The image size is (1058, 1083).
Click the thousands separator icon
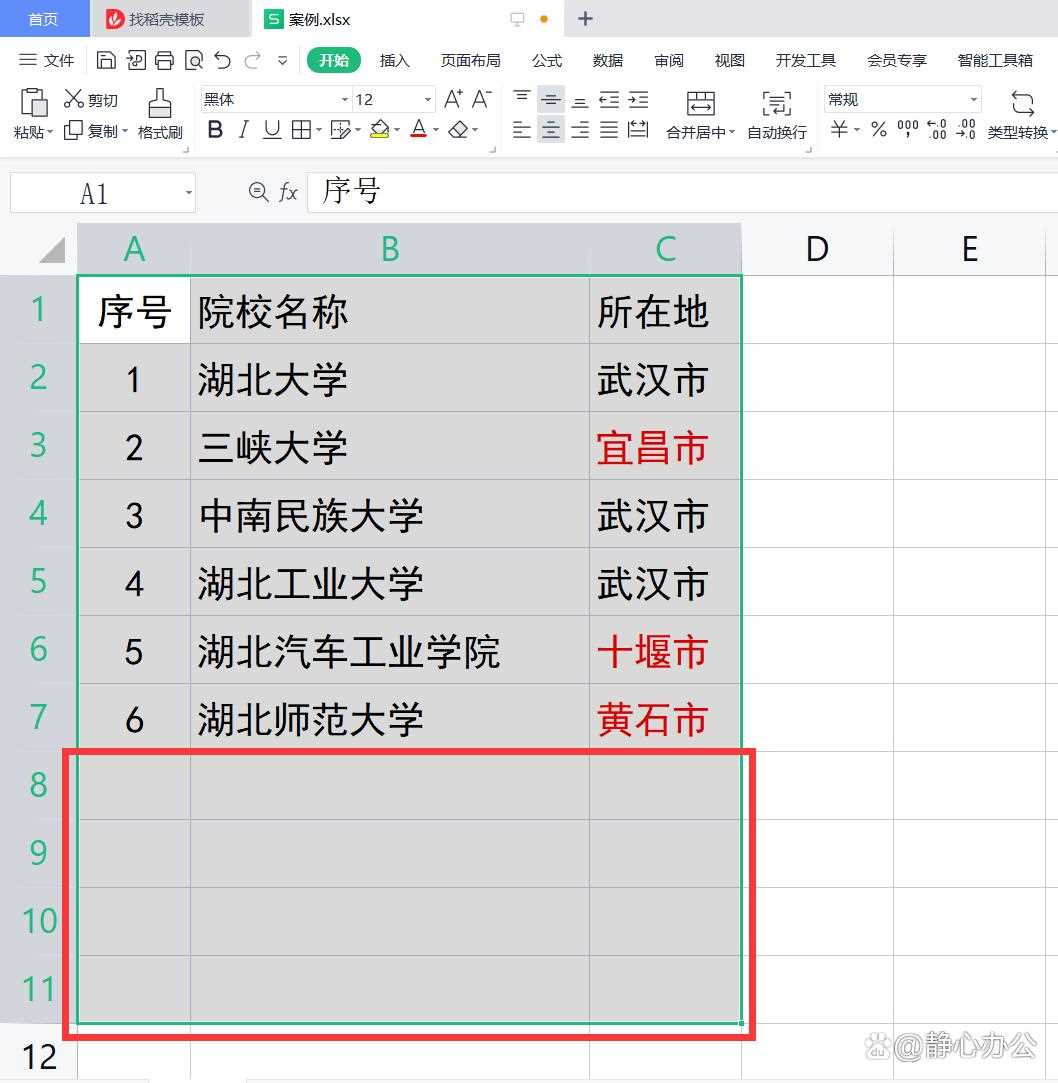(x=907, y=128)
